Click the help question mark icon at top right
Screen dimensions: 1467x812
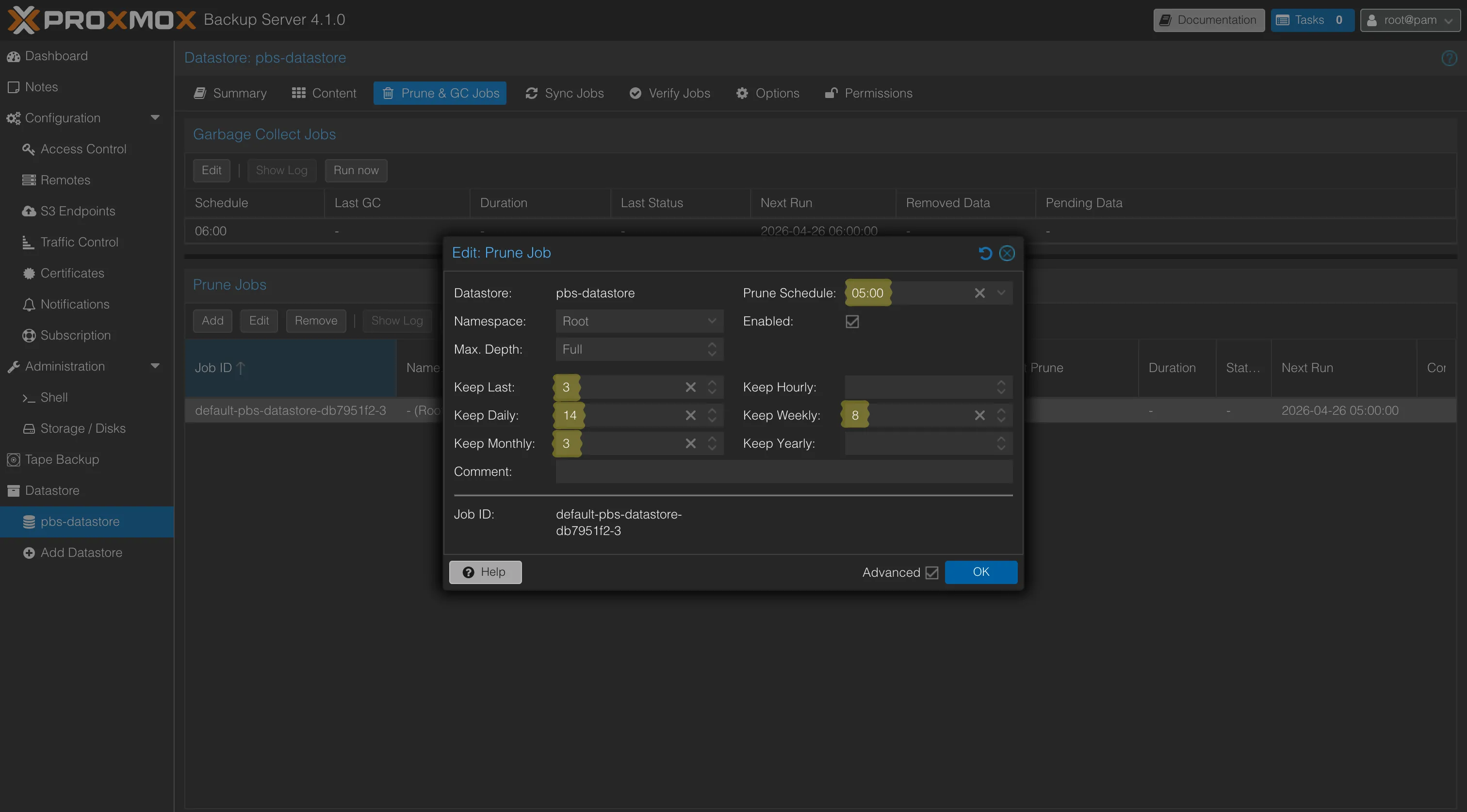(1449, 58)
